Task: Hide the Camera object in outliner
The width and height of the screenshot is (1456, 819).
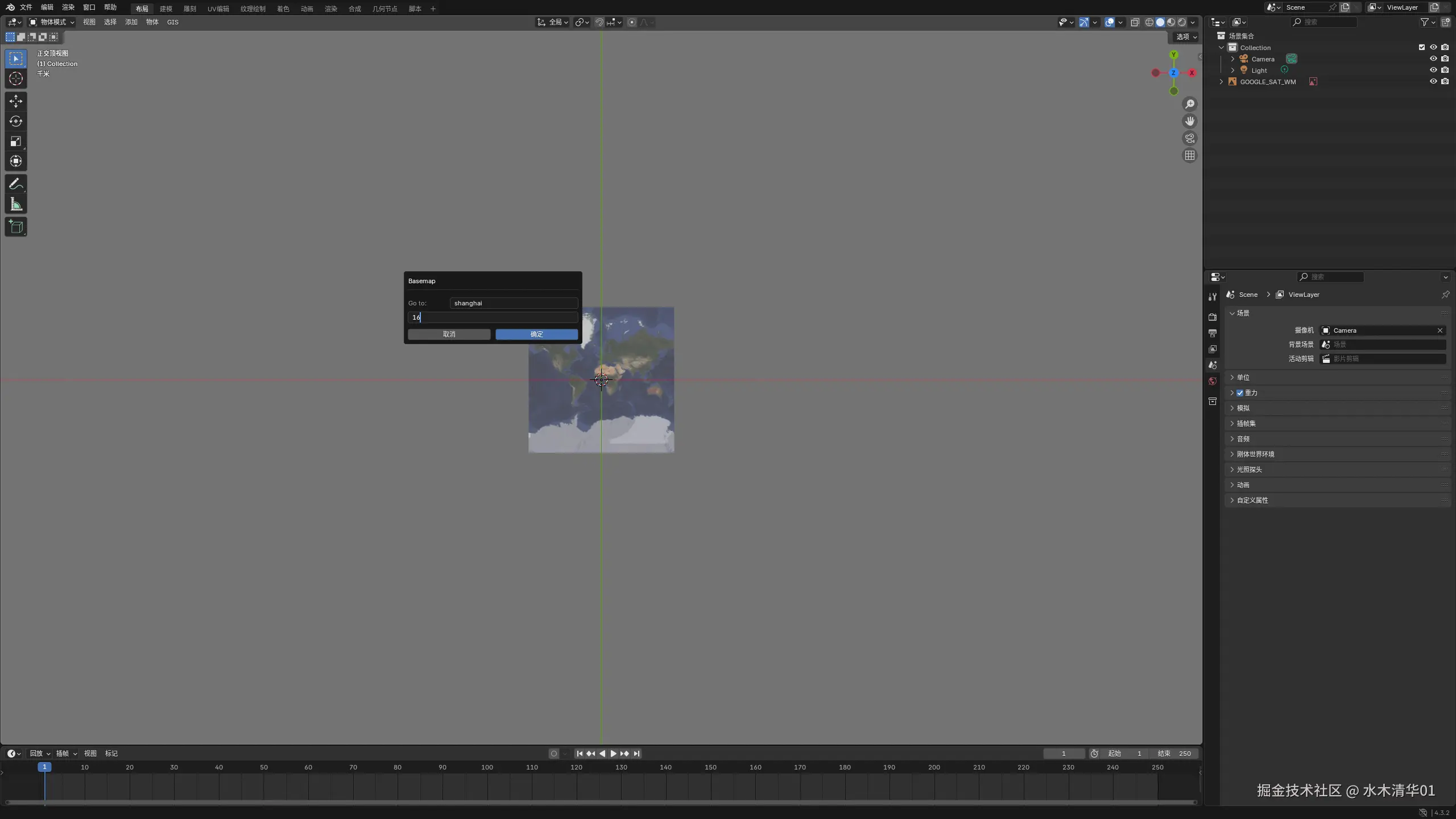Action: (x=1433, y=59)
